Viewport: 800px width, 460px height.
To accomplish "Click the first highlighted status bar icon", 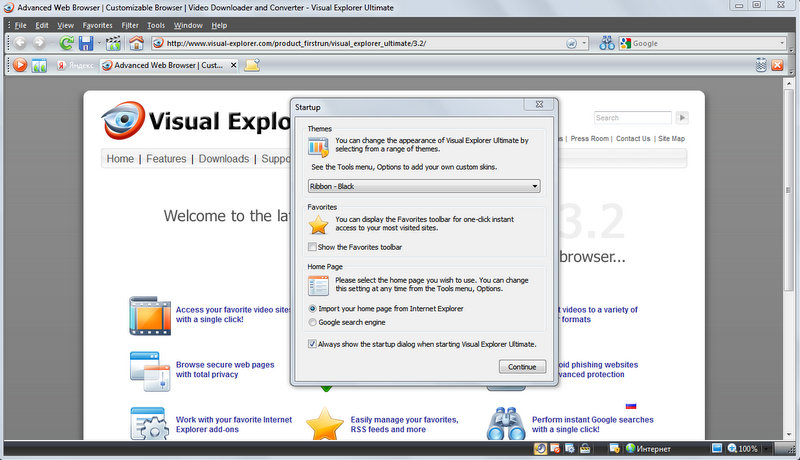I will 540,448.
